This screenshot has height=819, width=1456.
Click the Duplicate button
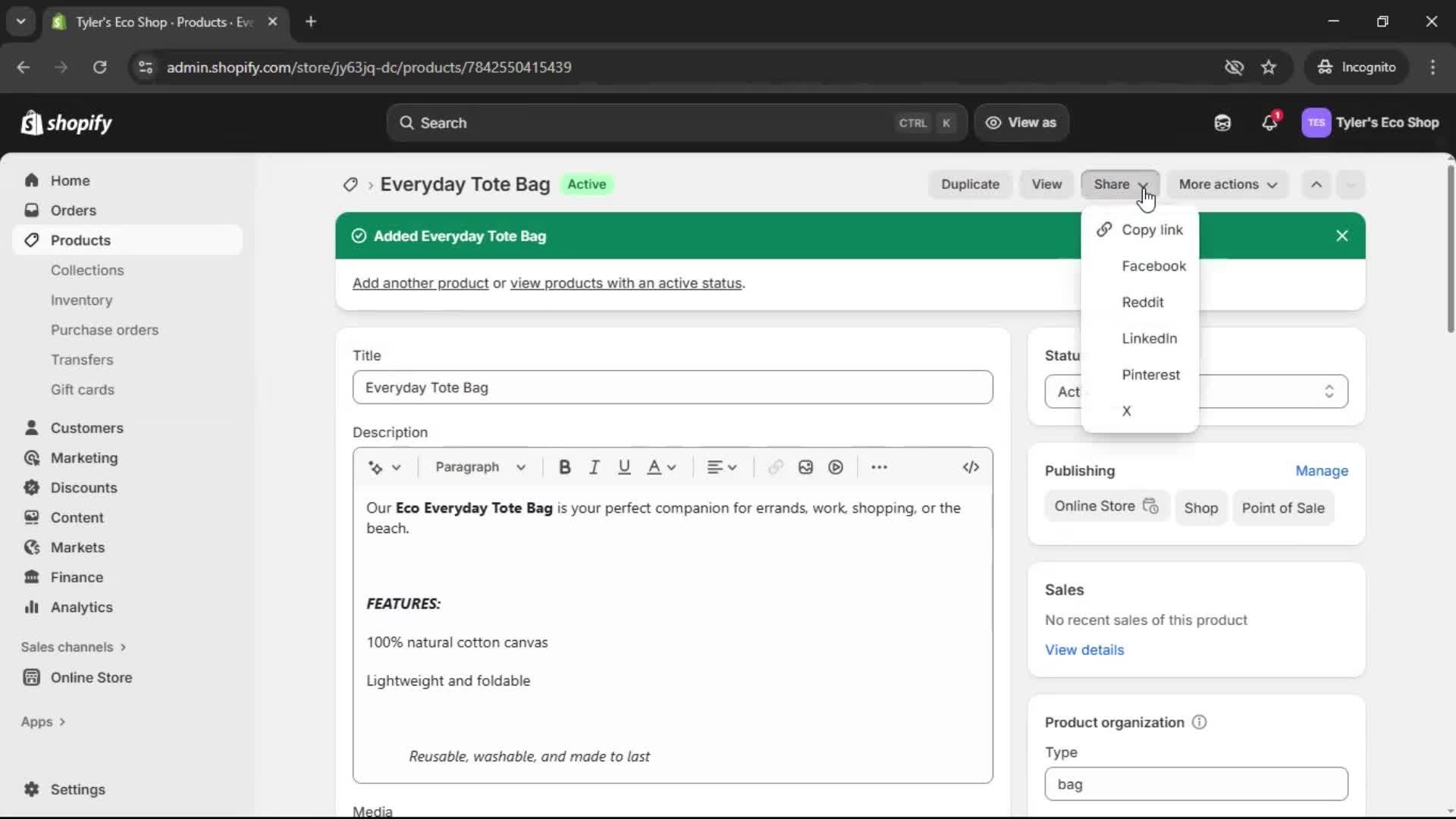point(971,184)
